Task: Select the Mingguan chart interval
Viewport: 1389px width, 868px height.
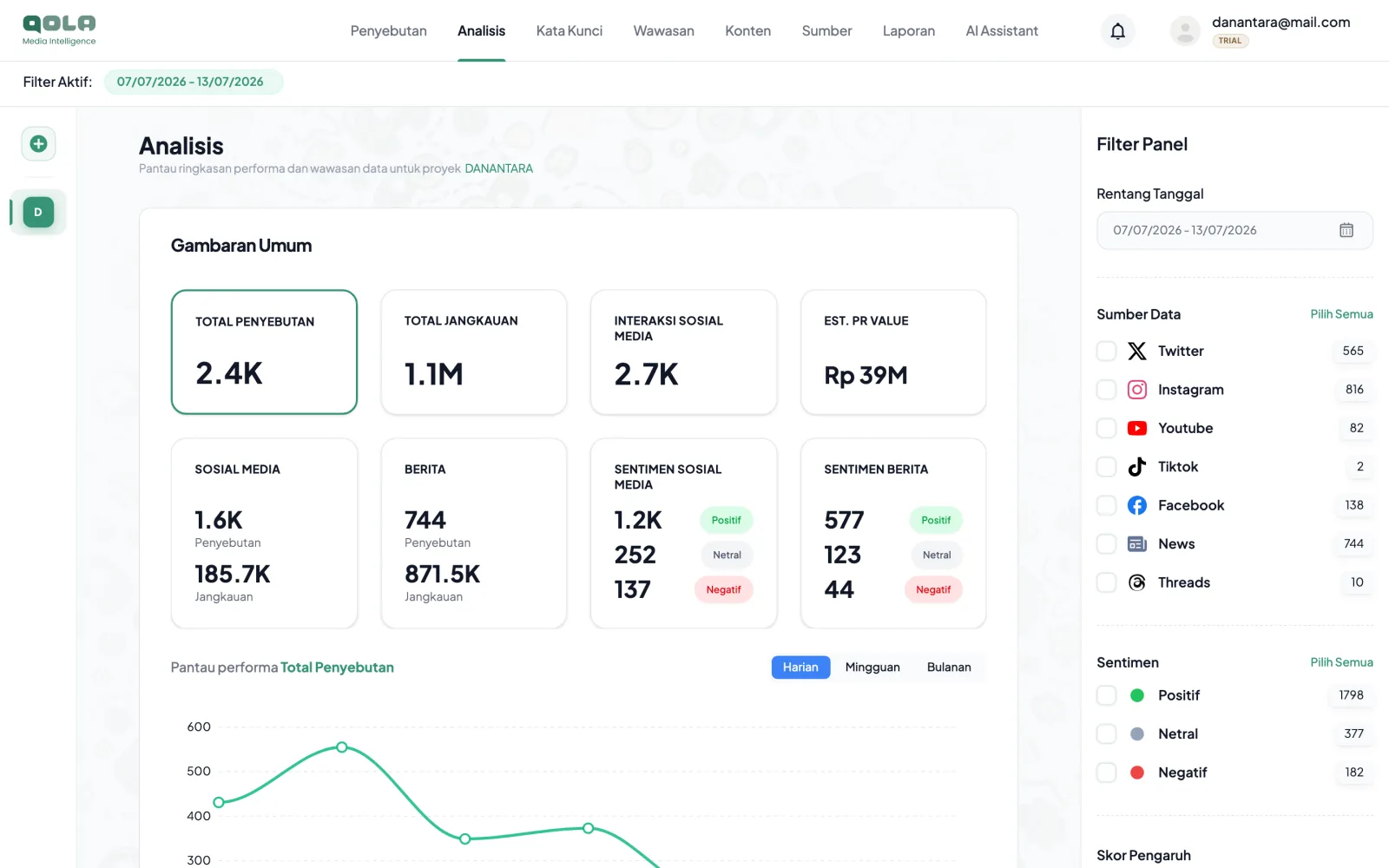Action: click(x=872, y=667)
